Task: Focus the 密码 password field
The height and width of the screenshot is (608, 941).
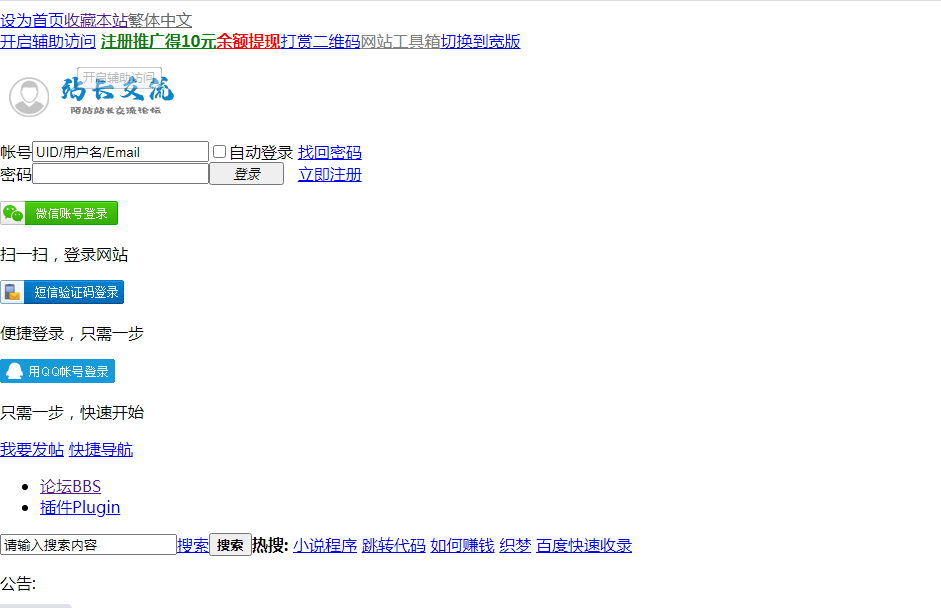Action: (x=121, y=174)
